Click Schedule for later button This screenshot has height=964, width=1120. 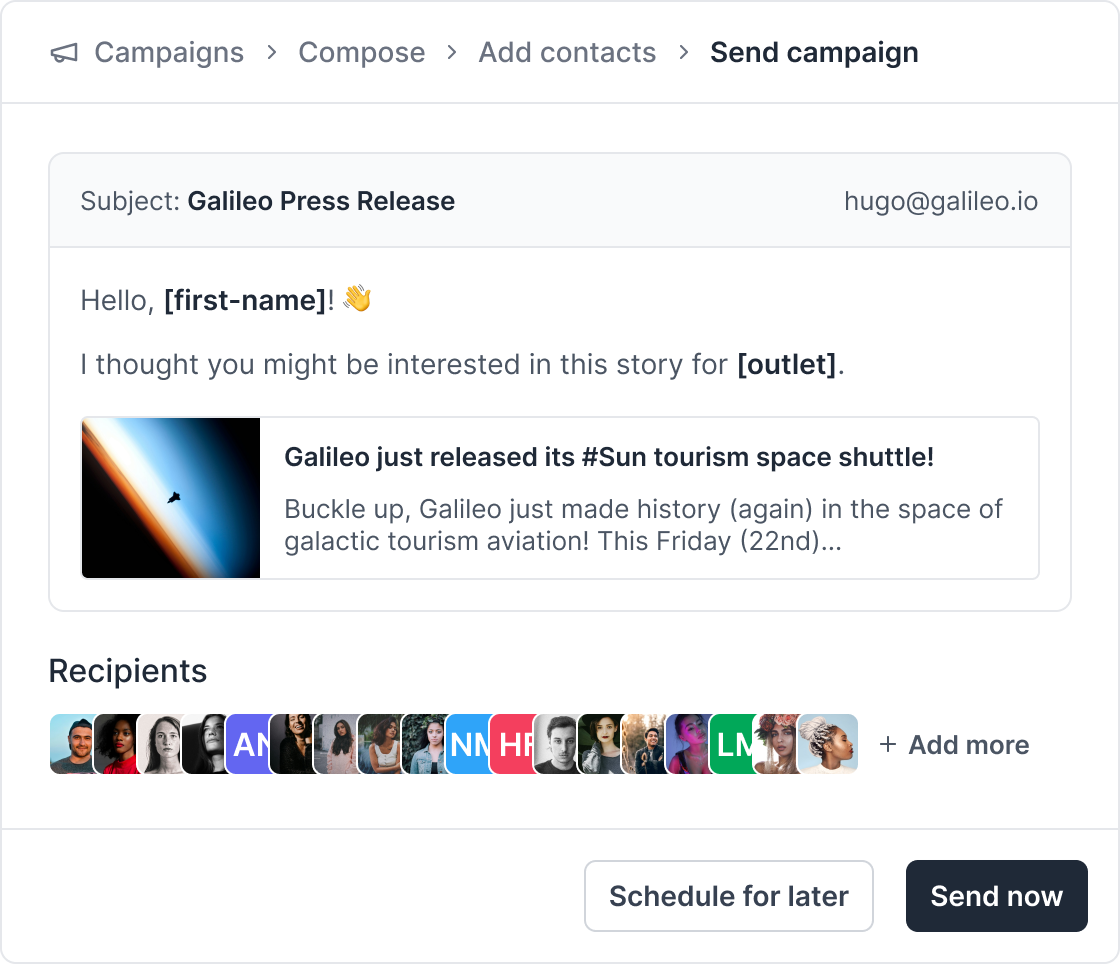coord(728,896)
